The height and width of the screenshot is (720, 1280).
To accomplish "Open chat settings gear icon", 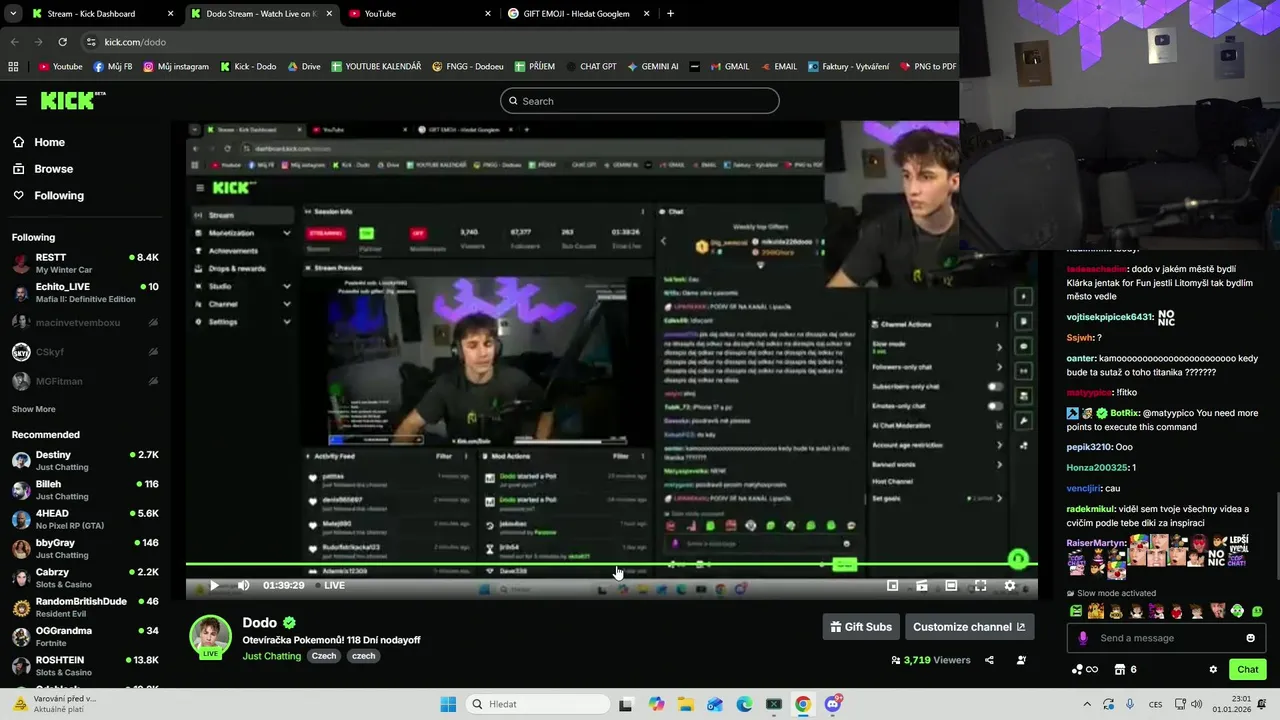I will (1213, 670).
